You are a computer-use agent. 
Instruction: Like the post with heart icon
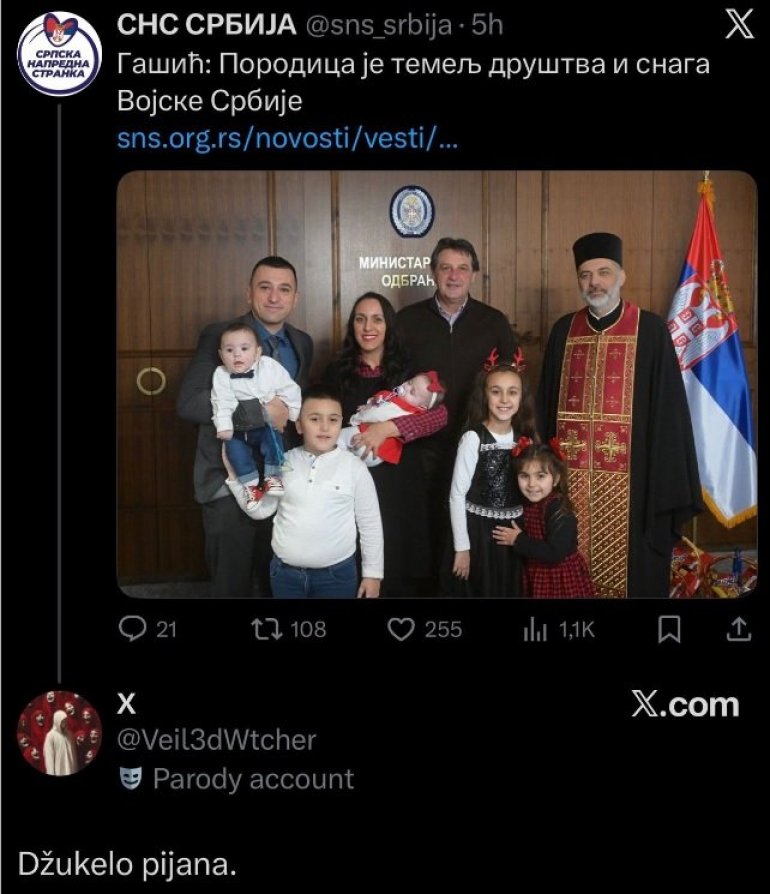click(x=401, y=629)
